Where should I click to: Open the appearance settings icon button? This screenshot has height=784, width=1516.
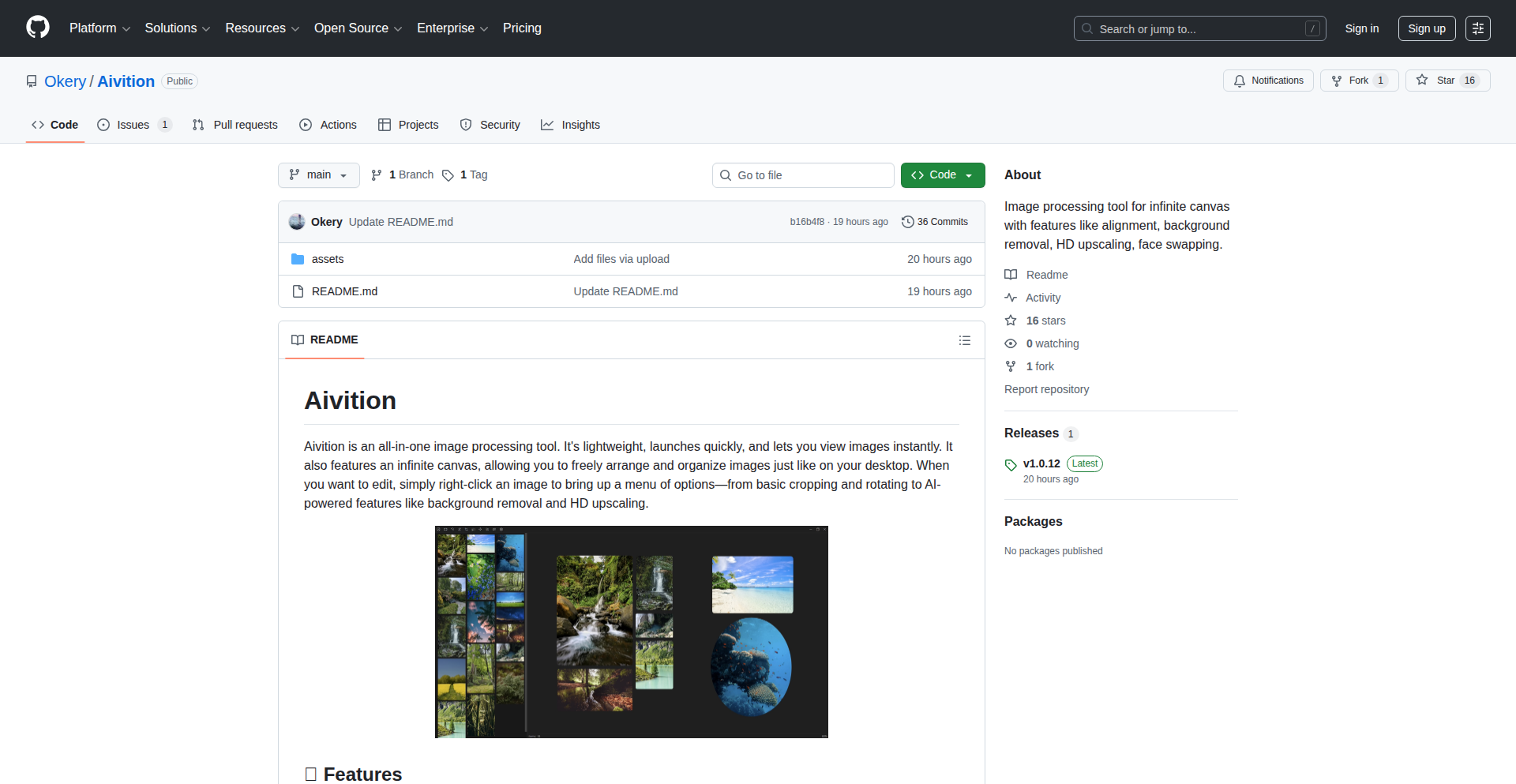(1478, 28)
